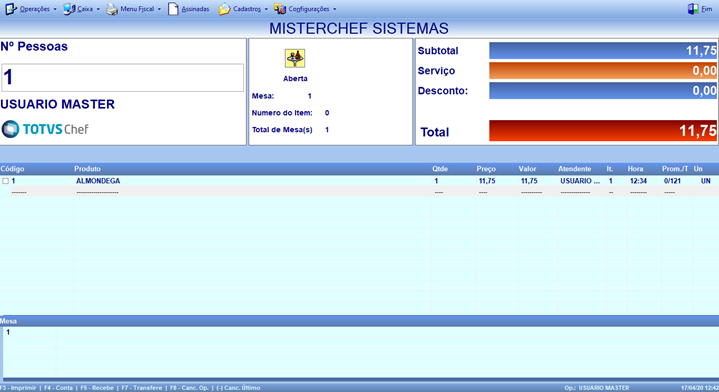Open the Menu Fiscal menu

137,9
